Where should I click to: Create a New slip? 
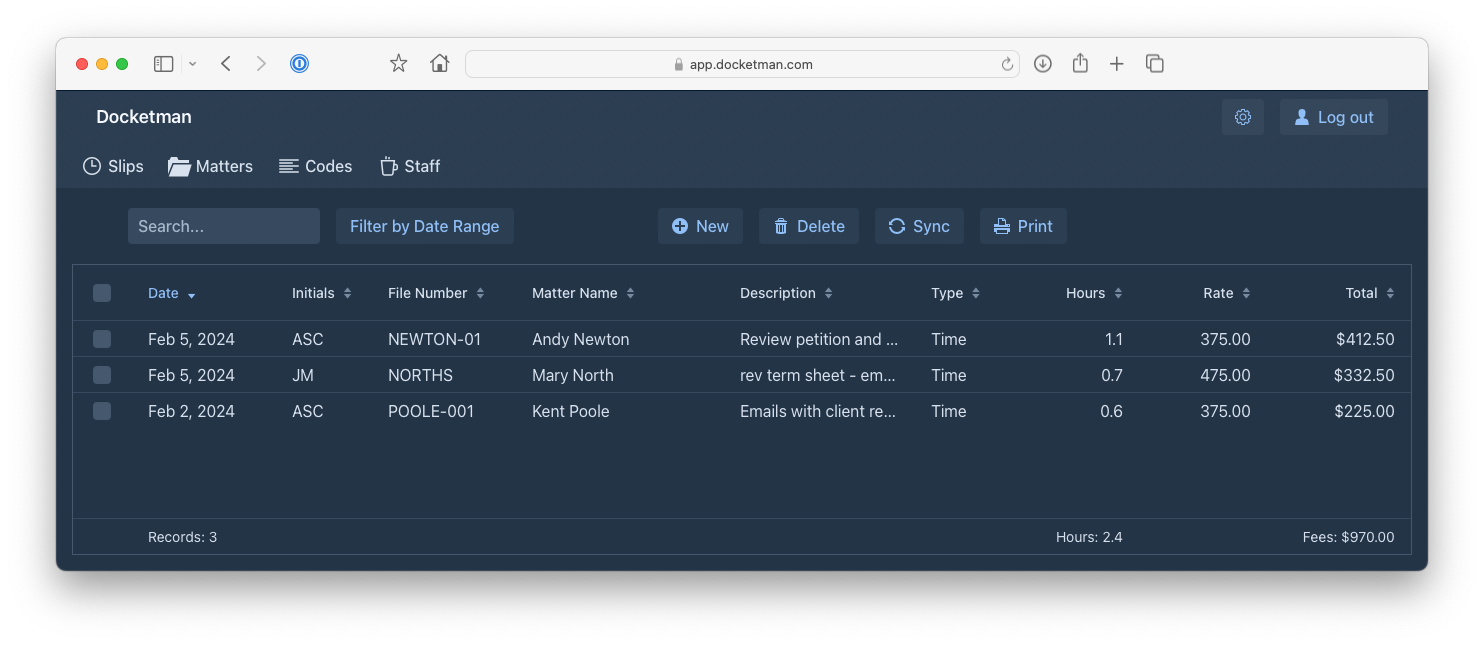pyautogui.click(x=700, y=226)
